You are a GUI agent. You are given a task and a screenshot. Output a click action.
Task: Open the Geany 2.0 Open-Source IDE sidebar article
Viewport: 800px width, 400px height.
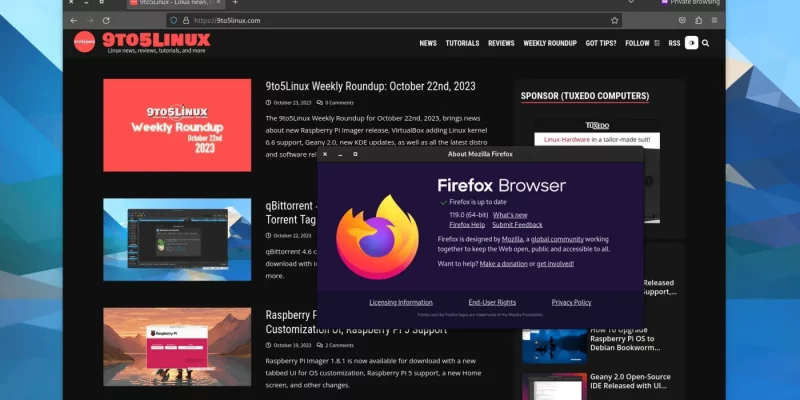click(x=630, y=381)
